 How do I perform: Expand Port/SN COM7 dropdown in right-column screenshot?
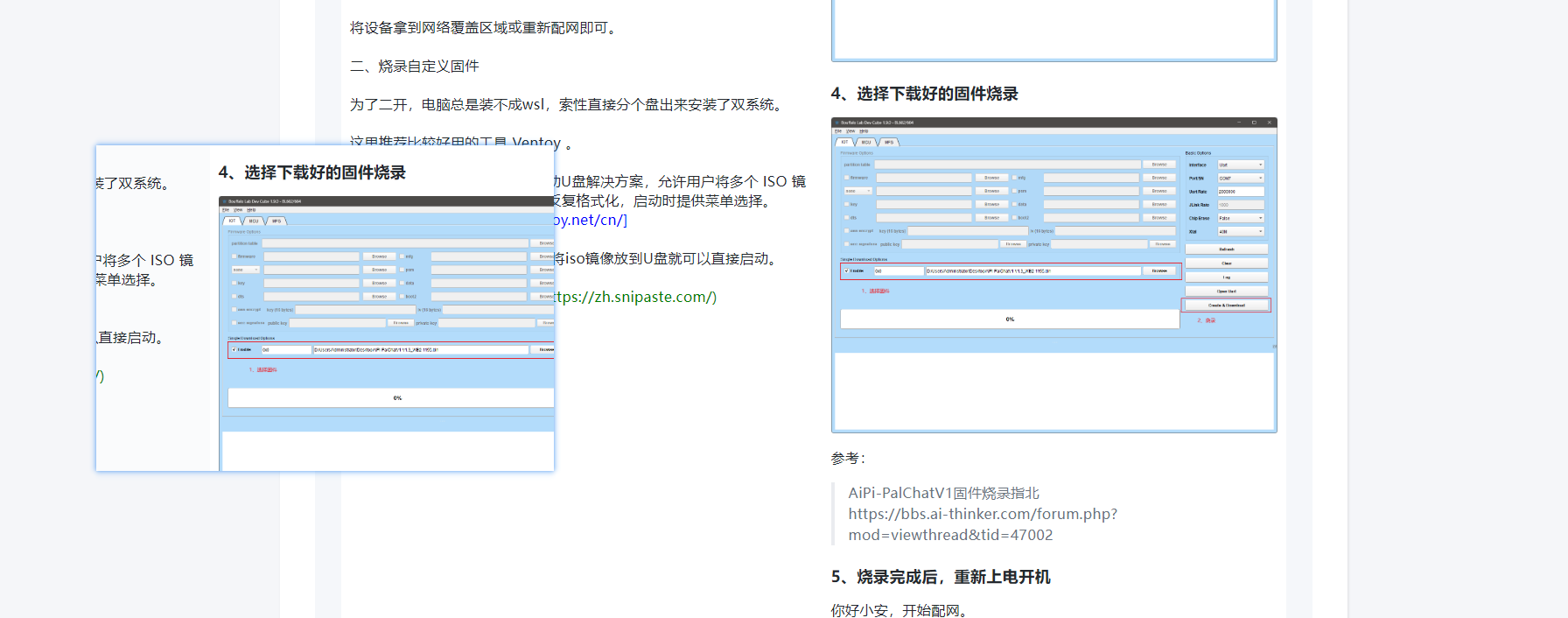pos(1241,179)
